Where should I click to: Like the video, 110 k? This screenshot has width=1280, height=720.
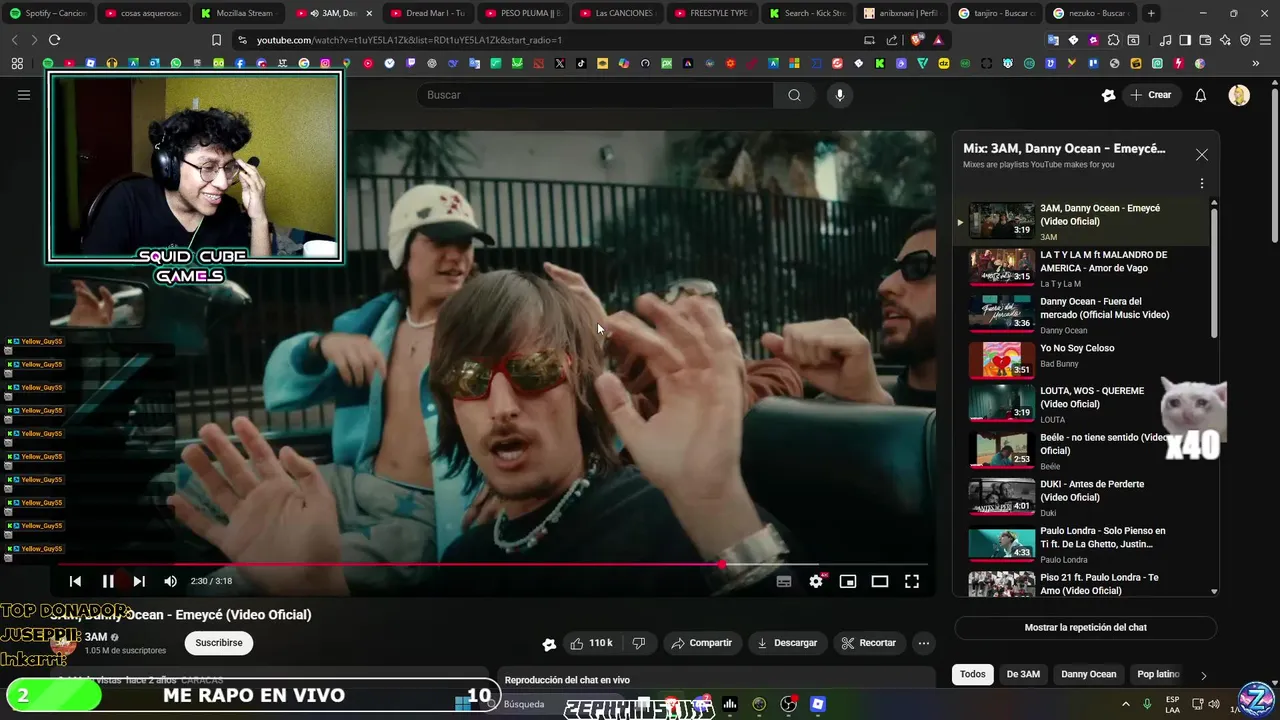(591, 643)
